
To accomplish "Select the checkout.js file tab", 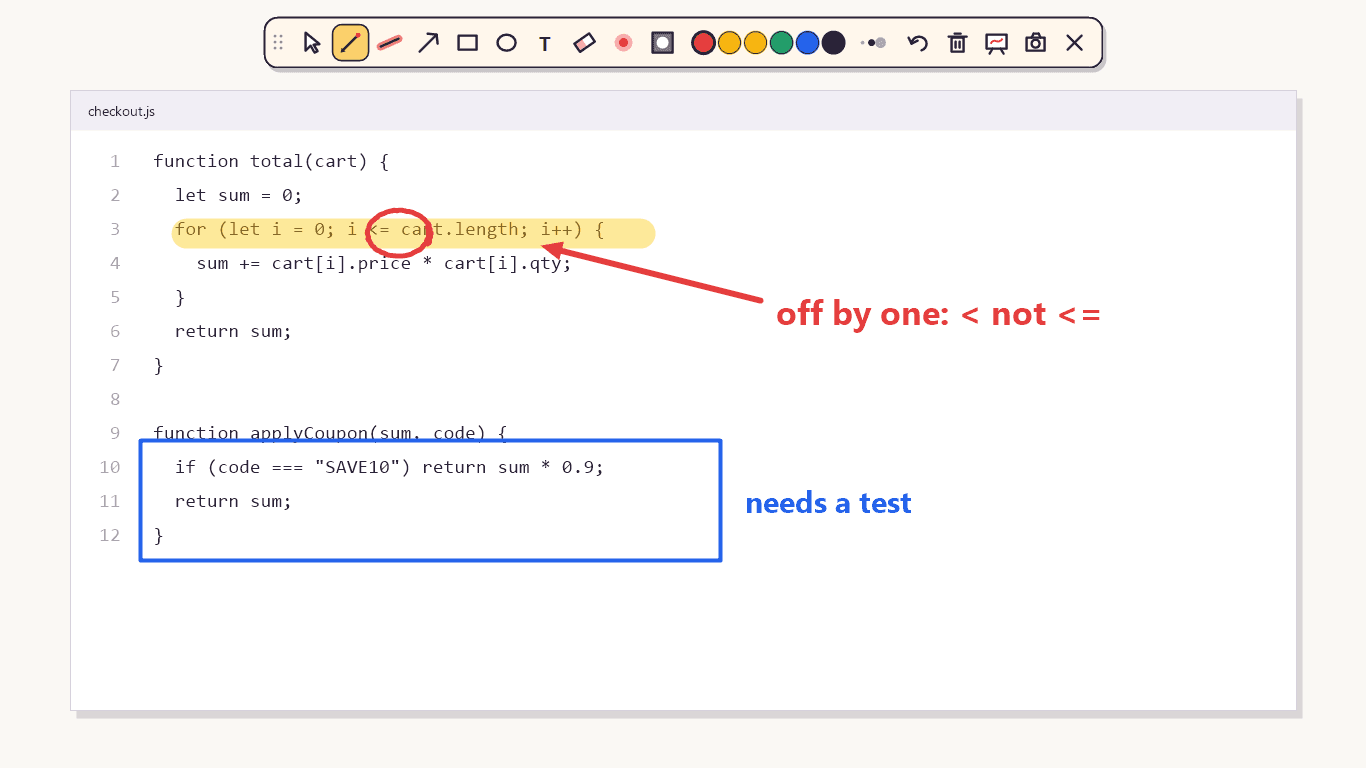I will click(121, 111).
